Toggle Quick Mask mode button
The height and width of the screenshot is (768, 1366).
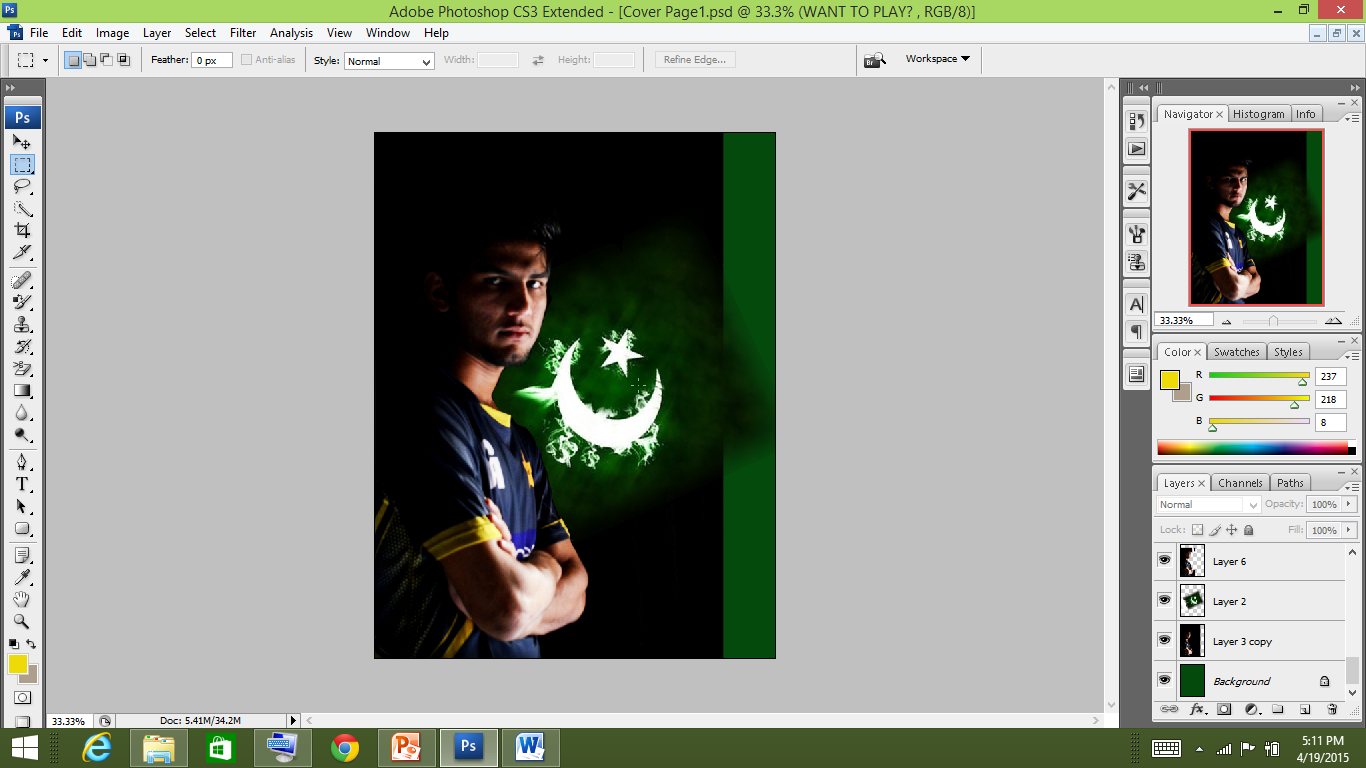pos(22,697)
